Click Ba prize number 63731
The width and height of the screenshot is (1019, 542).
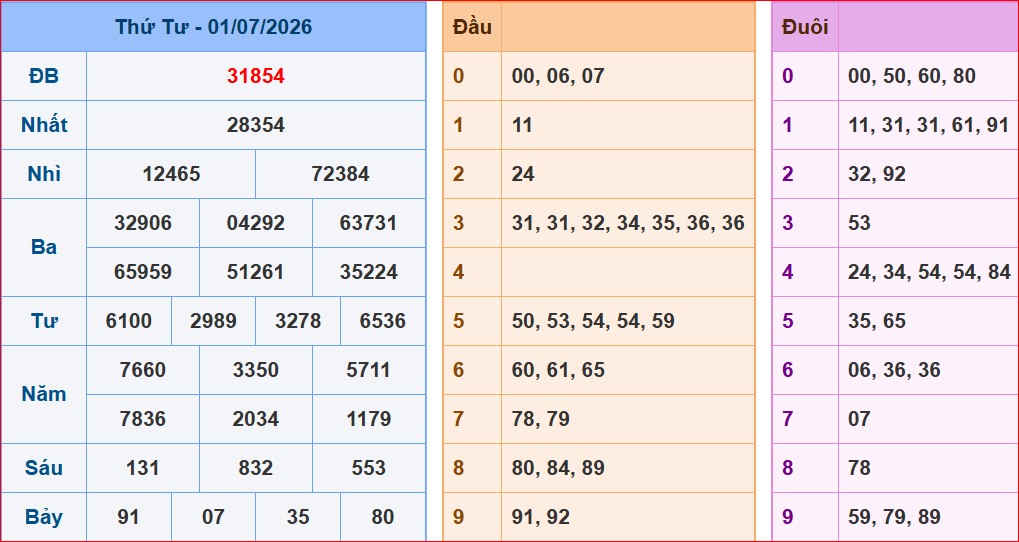click(368, 223)
